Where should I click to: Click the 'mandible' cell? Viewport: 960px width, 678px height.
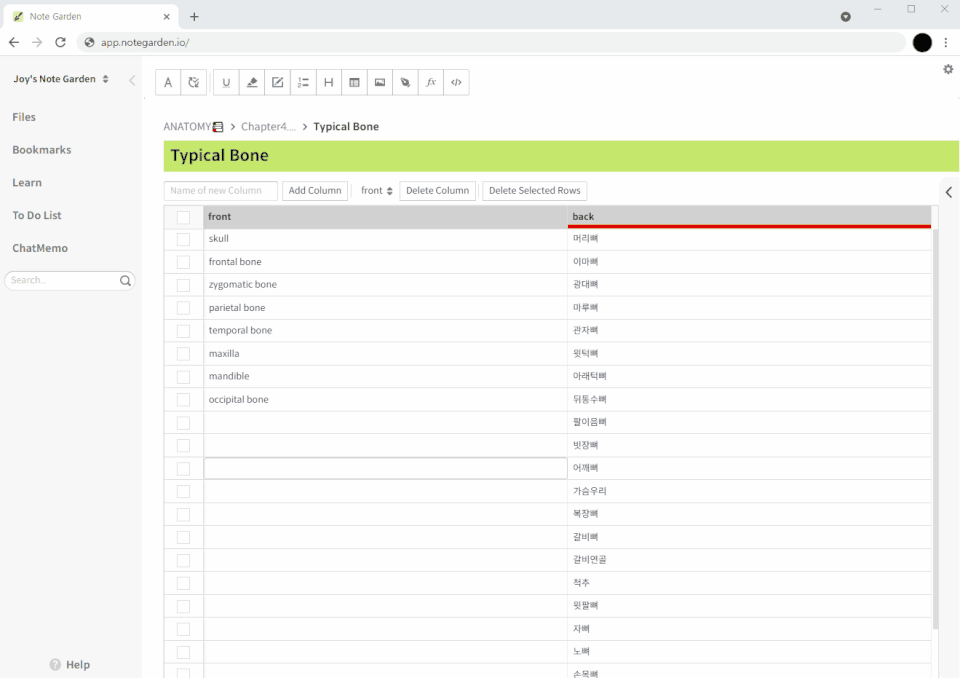tap(386, 377)
